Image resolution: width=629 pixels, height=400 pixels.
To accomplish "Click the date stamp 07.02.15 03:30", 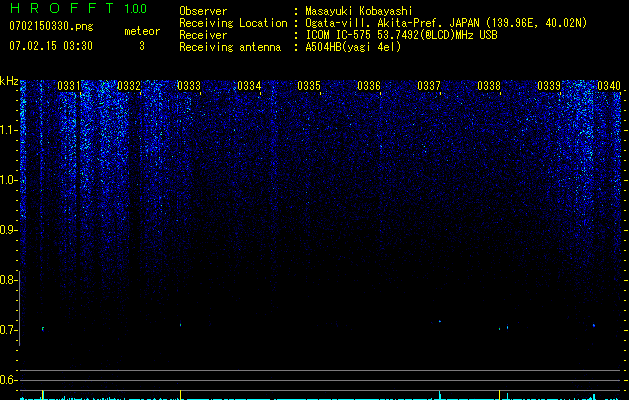I will click(51, 46).
